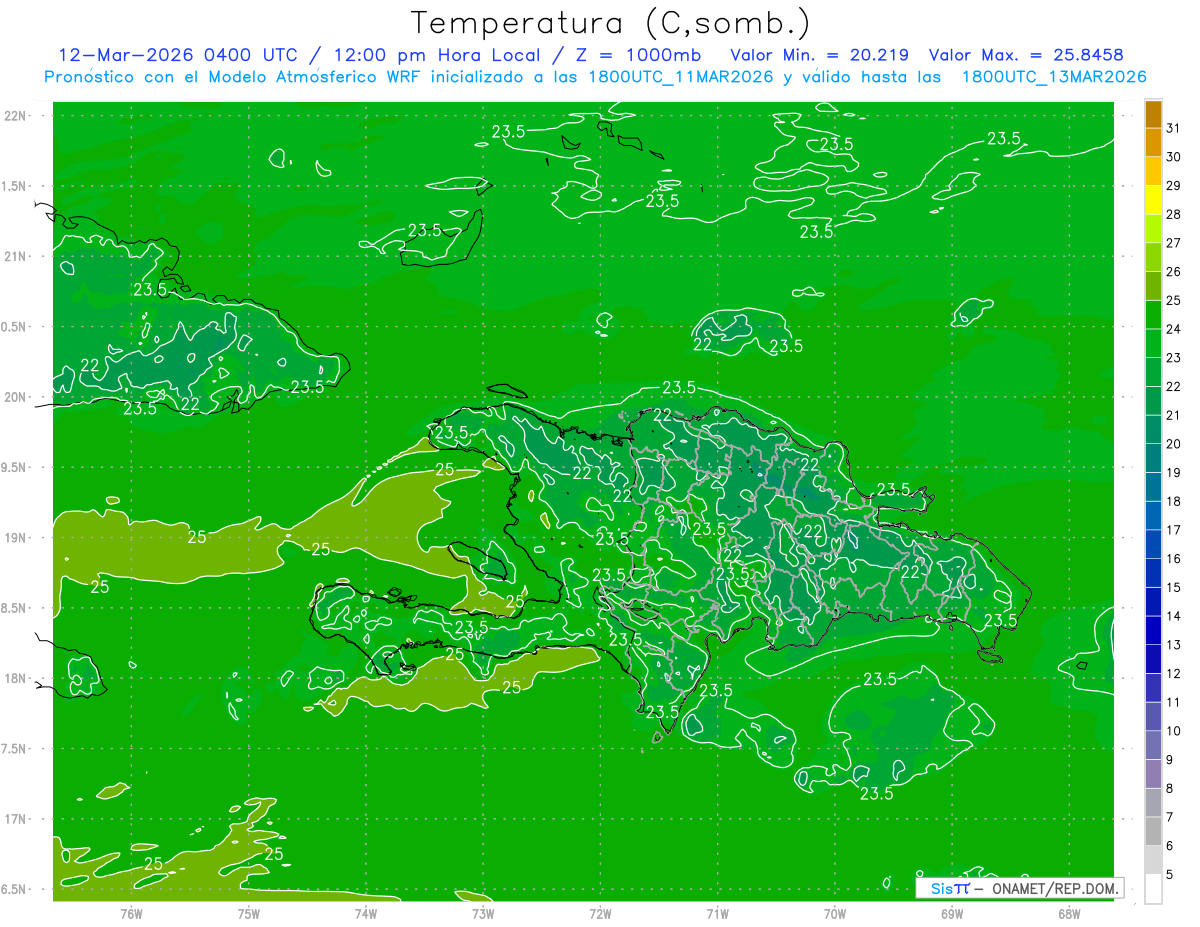
Task: Click the colorbar label "12"
Action: tap(1173, 673)
